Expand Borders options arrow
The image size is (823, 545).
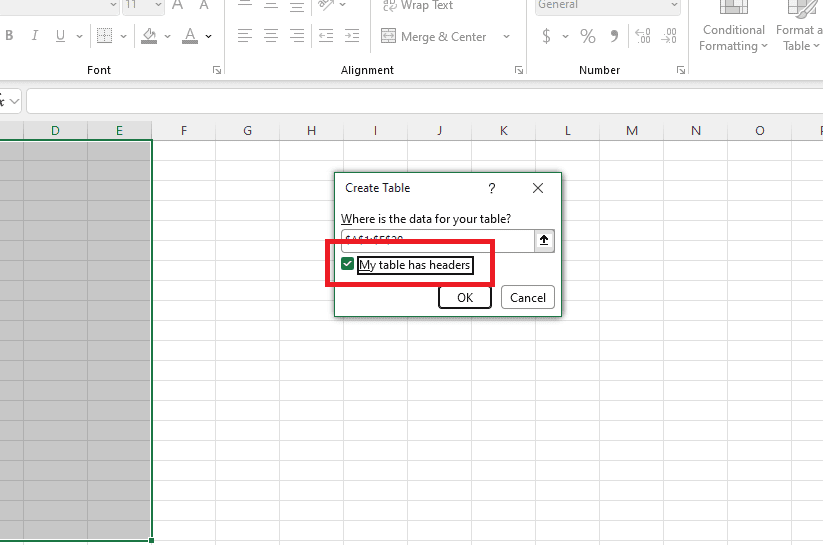point(123,36)
